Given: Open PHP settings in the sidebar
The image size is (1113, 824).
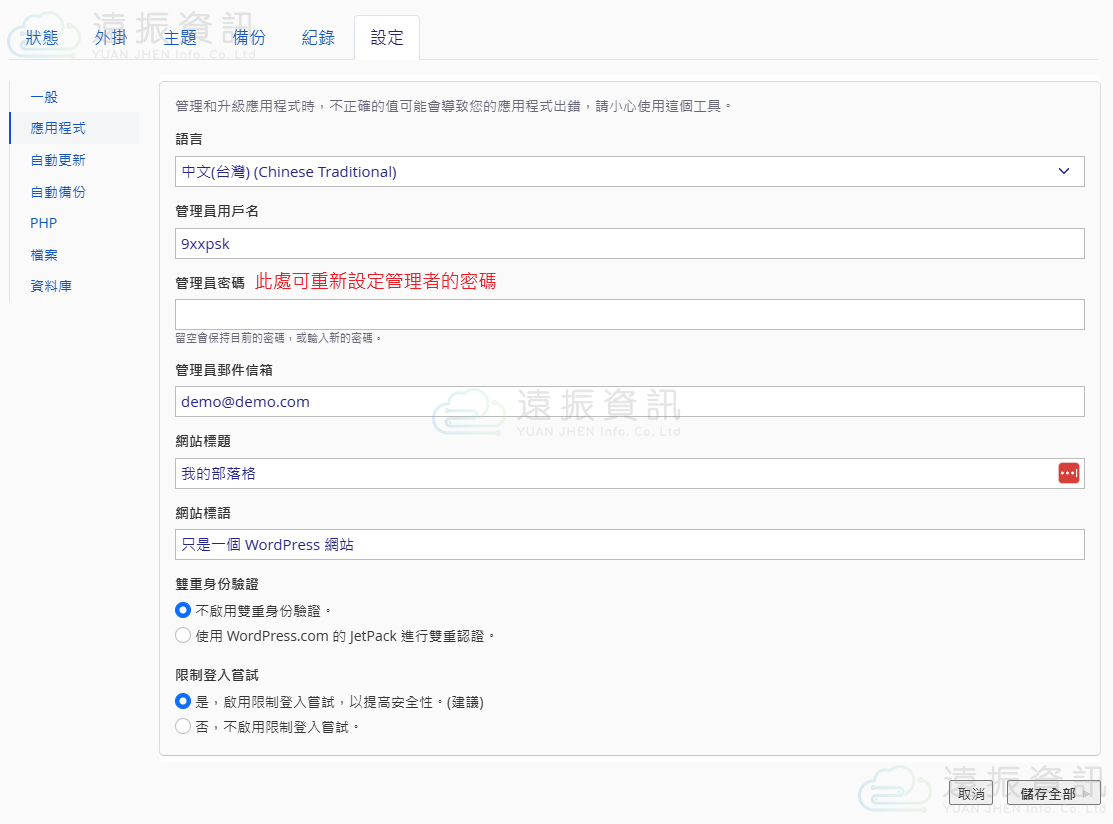Looking at the screenshot, I should click(44, 223).
